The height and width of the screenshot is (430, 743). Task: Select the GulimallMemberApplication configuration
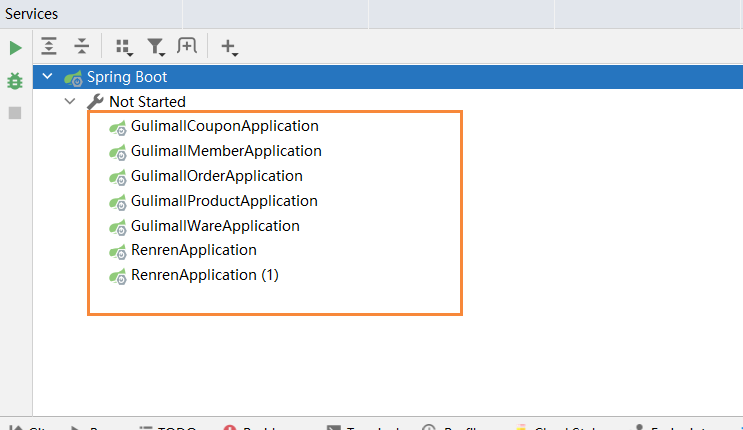click(226, 151)
